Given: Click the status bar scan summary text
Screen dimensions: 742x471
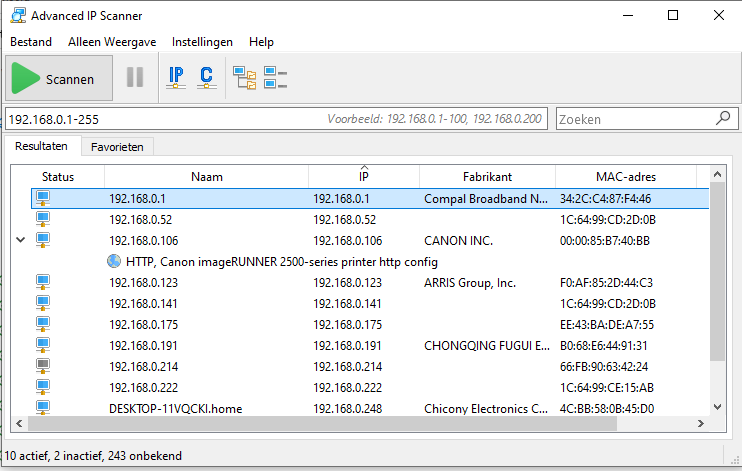Looking at the screenshot, I should pyautogui.click(x=93, y=455).
